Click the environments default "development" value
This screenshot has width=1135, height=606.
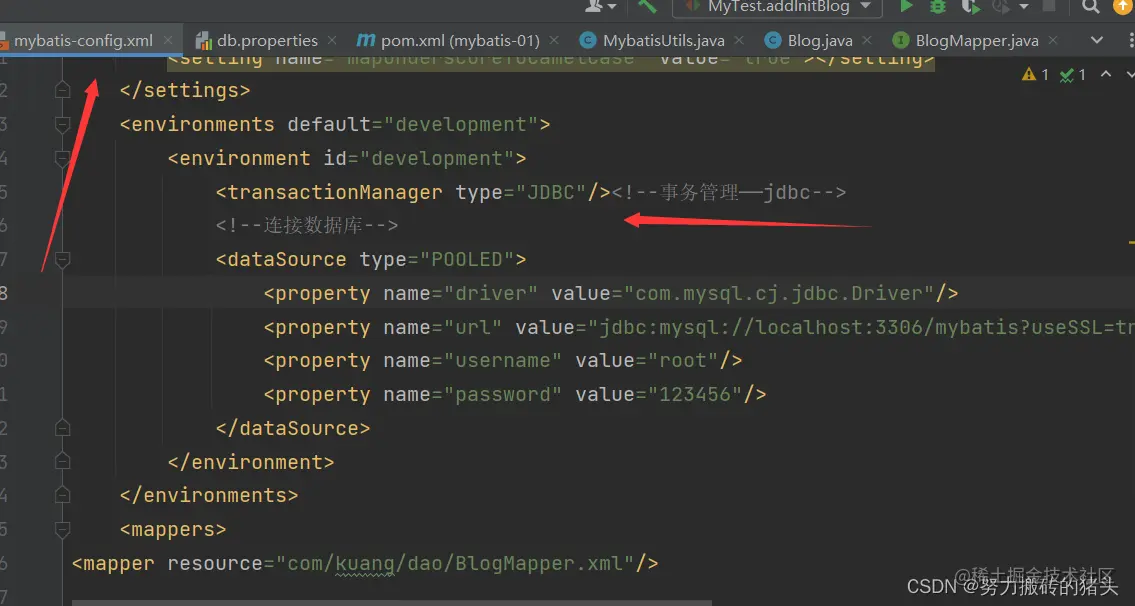coord(460,125)
